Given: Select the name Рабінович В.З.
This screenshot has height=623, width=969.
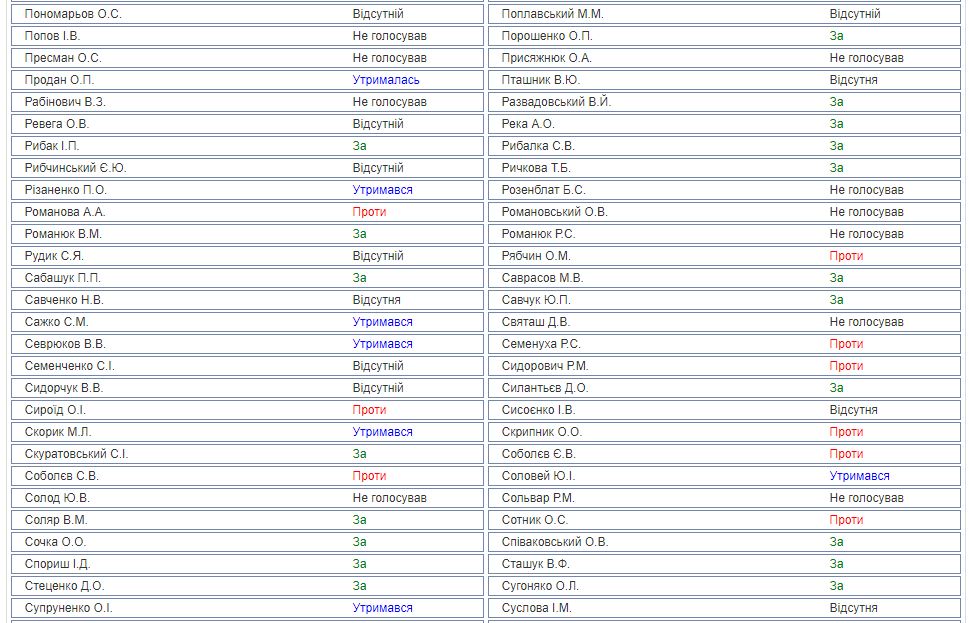Looking at the screenshot, I should (65, 102).
